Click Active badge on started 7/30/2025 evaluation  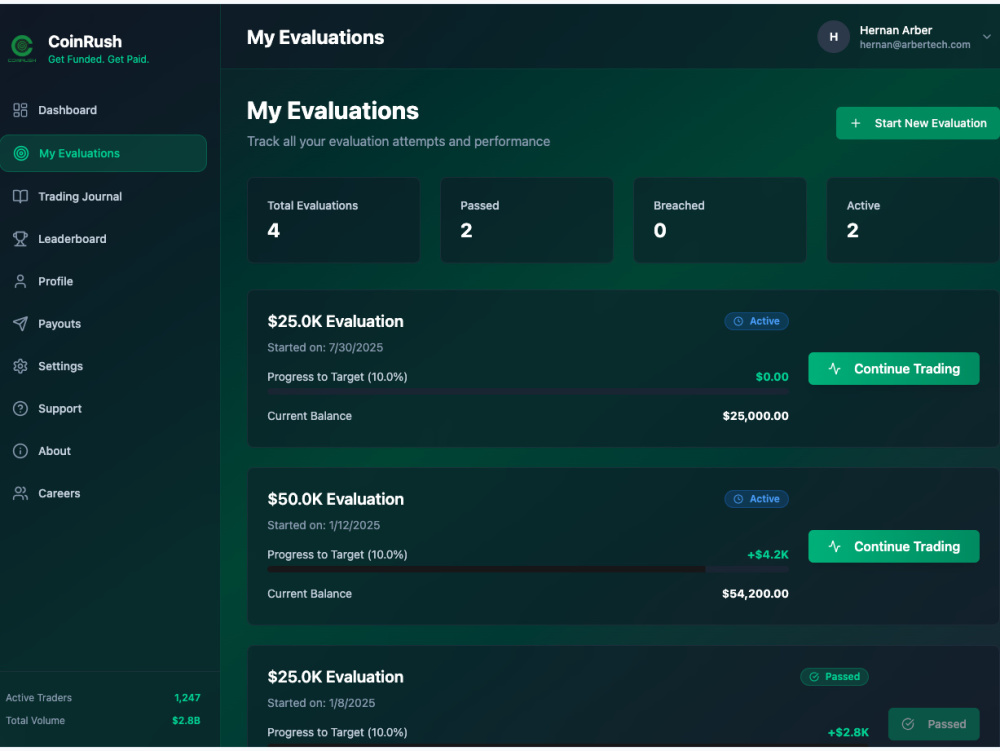point(756,321)
